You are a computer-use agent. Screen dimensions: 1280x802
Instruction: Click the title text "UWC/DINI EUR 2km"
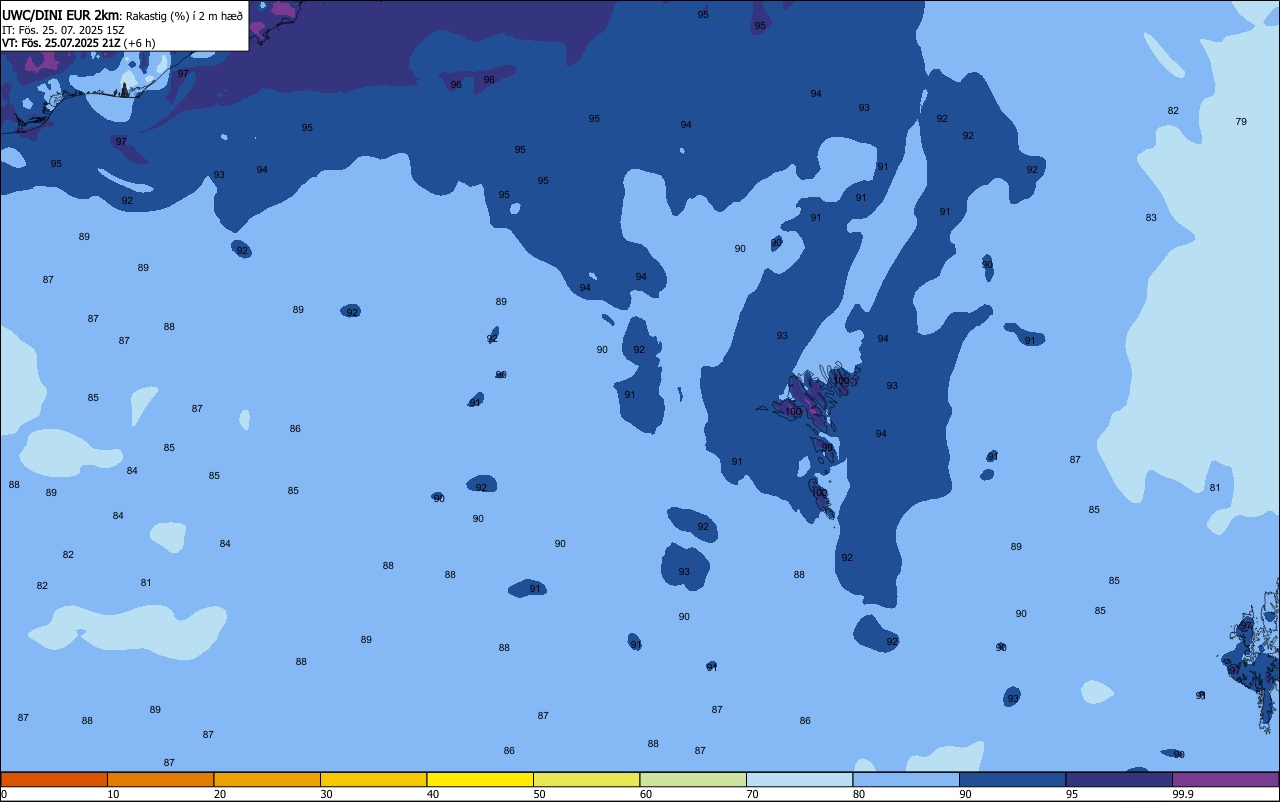tap(61, 14)
